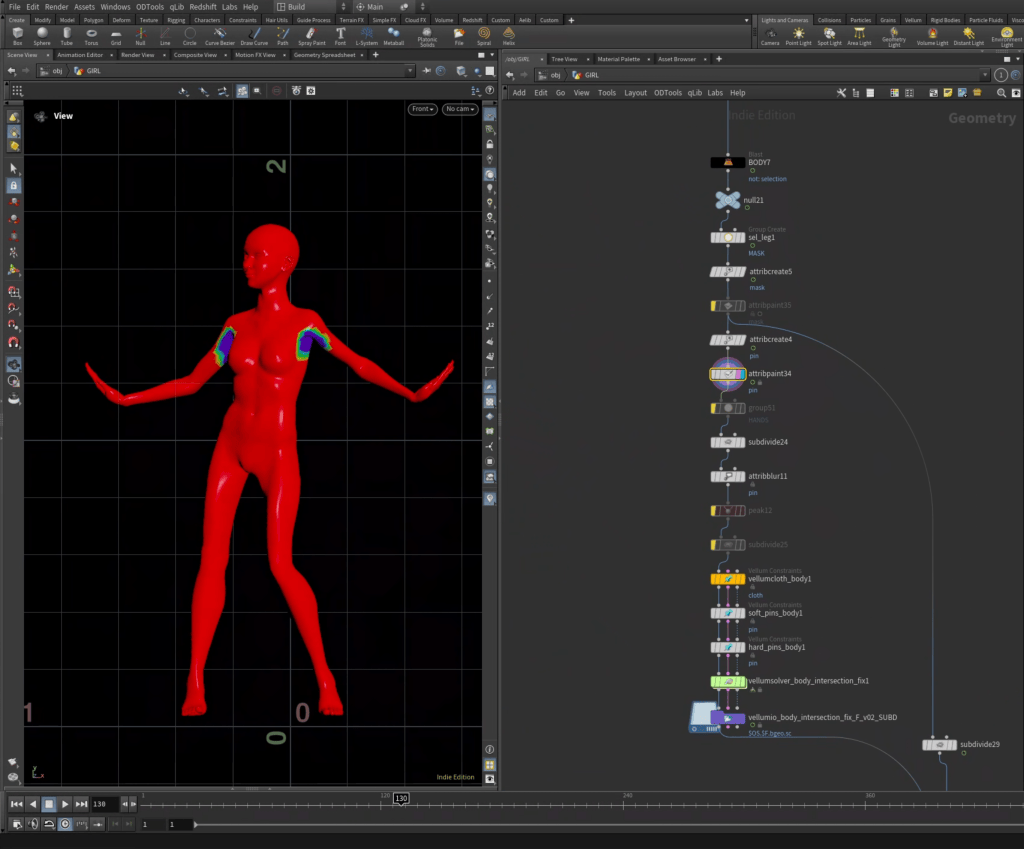Screen dimensions: 1024x849
Task: Add a Camera from Lights and Cameras shelf
Action: [770, 36]
